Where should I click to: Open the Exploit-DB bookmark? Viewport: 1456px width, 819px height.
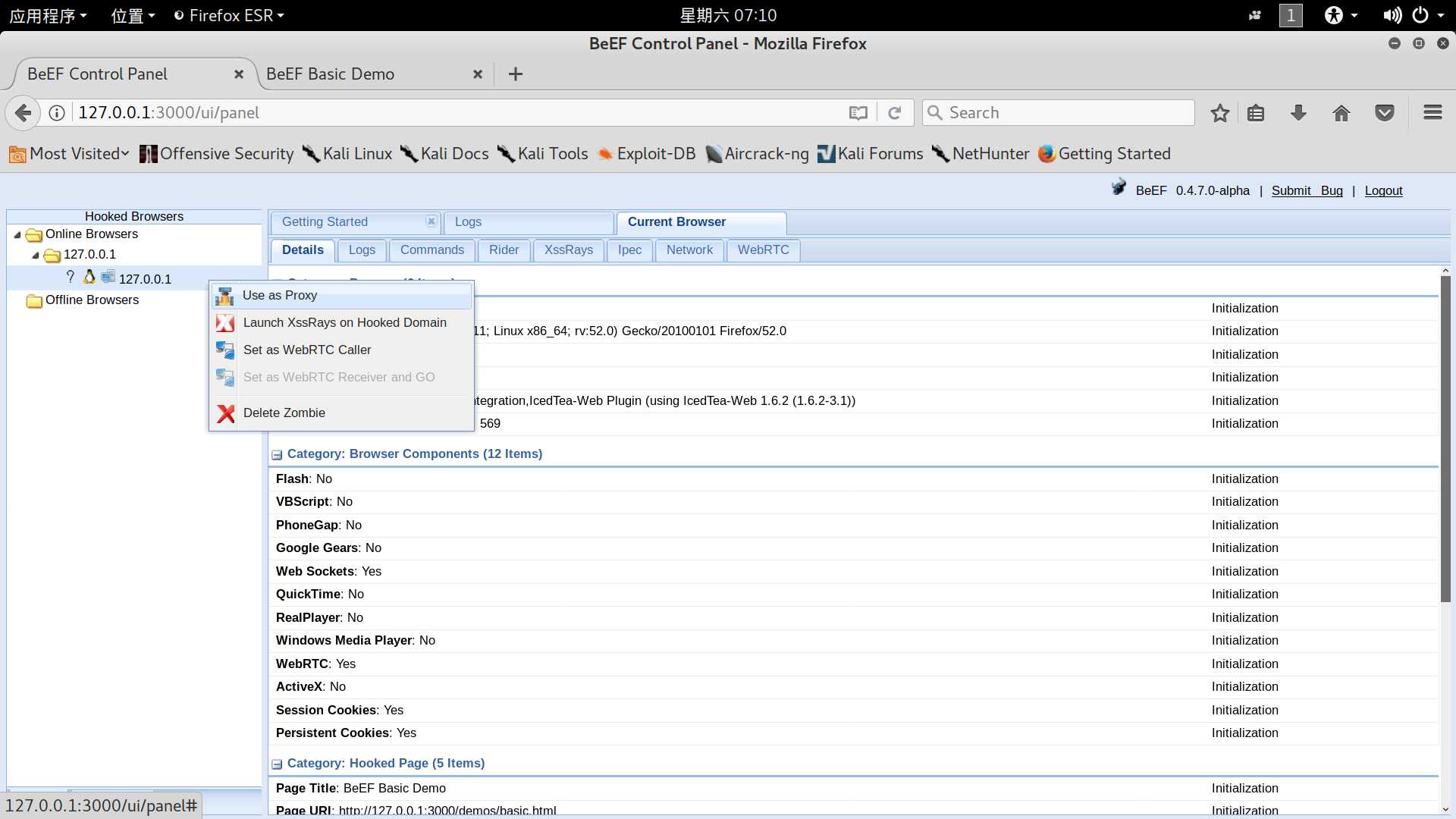point(646,154)
